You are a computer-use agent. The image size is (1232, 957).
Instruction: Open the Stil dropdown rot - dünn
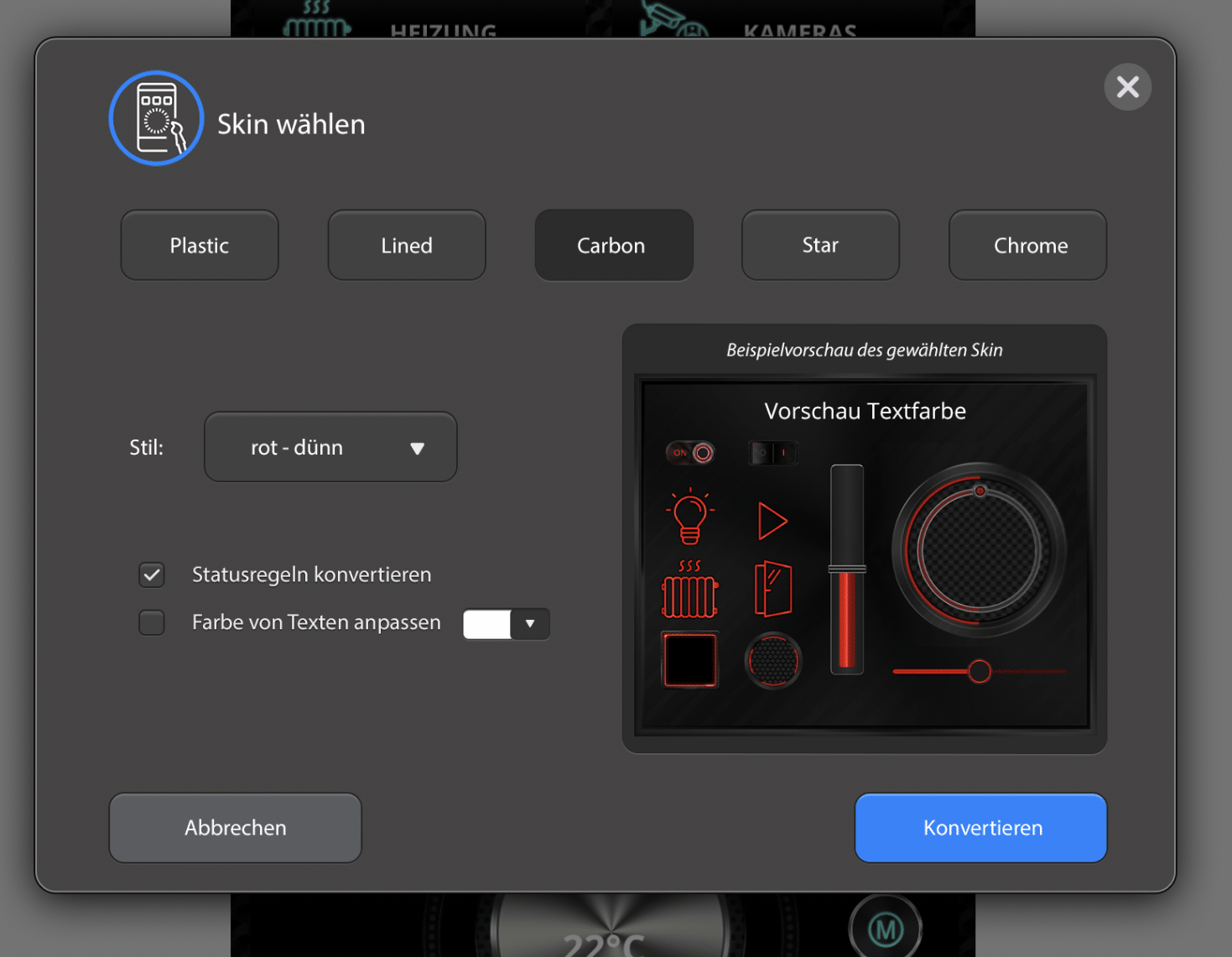(x=330, y=447)
